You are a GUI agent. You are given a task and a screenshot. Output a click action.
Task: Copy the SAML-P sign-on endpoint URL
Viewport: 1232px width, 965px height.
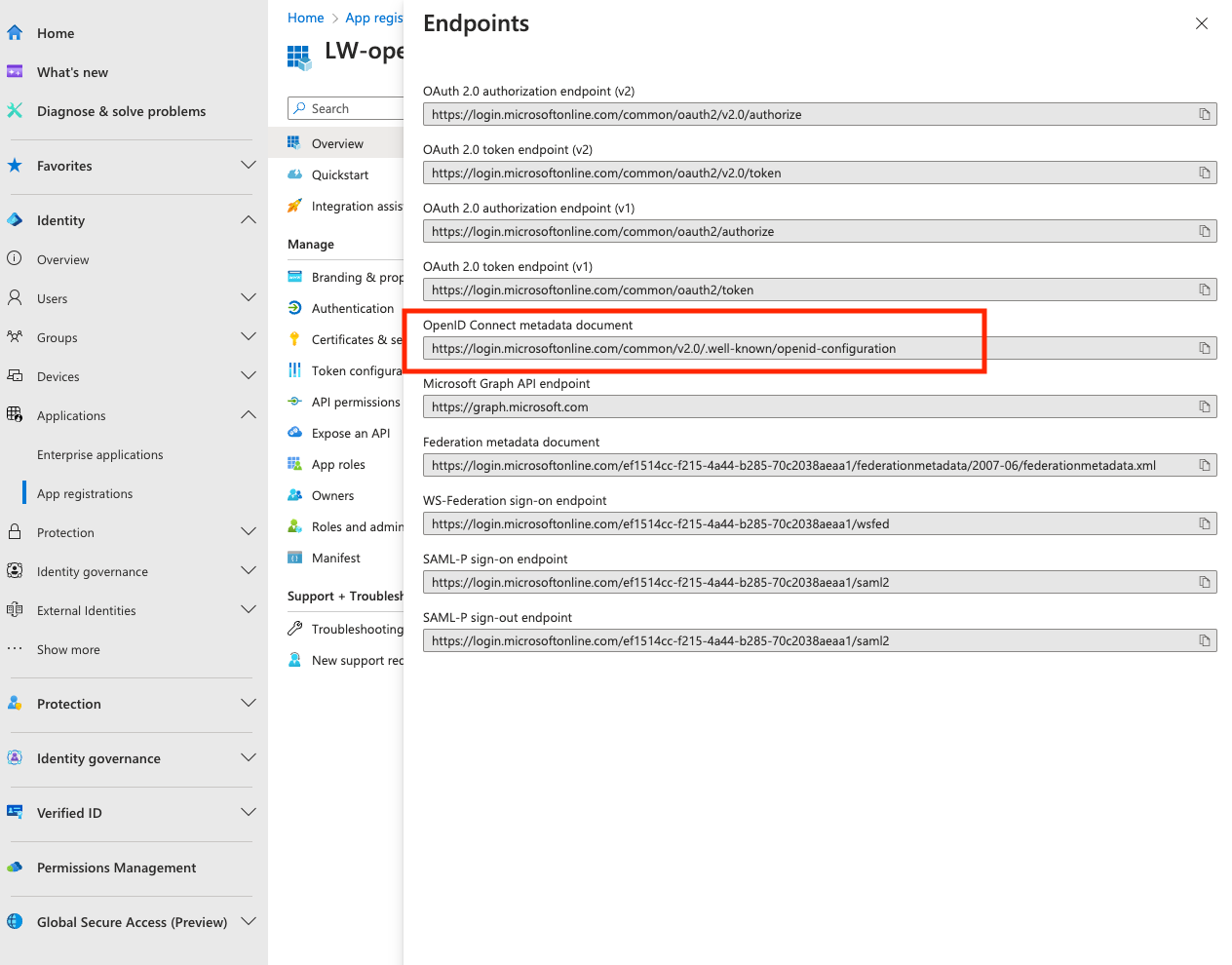1205,582
